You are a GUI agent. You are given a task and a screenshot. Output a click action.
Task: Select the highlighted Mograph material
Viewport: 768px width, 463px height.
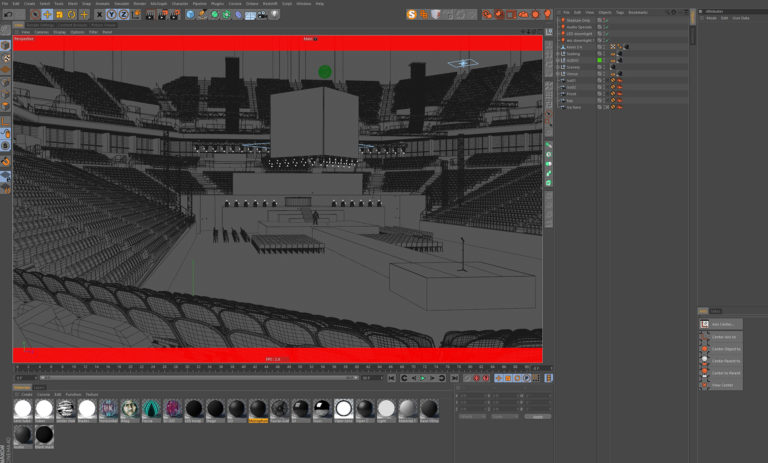tap(258, 409)
